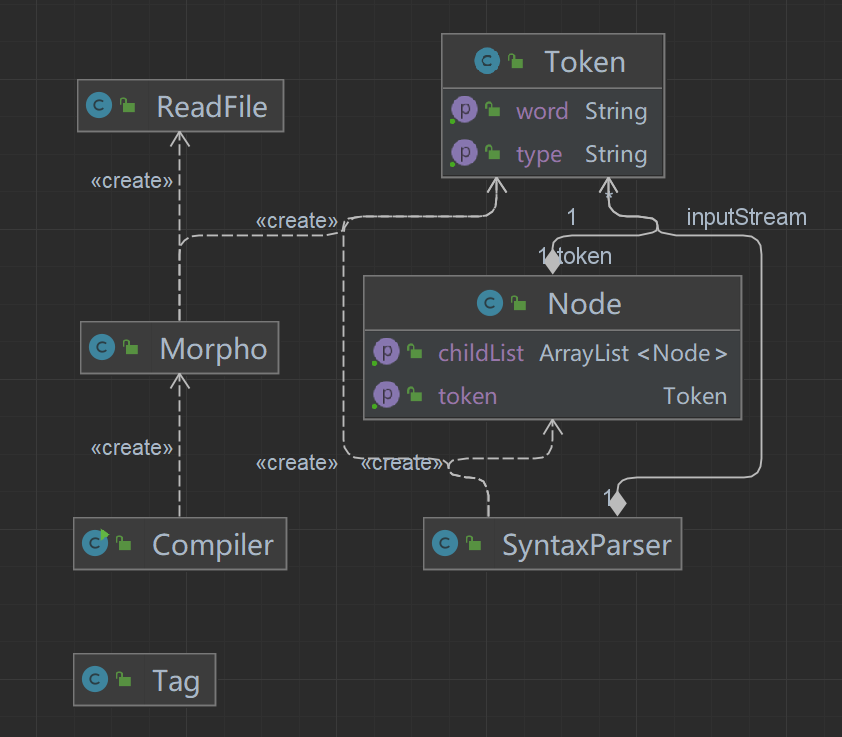The height and width of the screenshot is (737, 842).
Task: Select the token property row in Node
Action: 552,396
